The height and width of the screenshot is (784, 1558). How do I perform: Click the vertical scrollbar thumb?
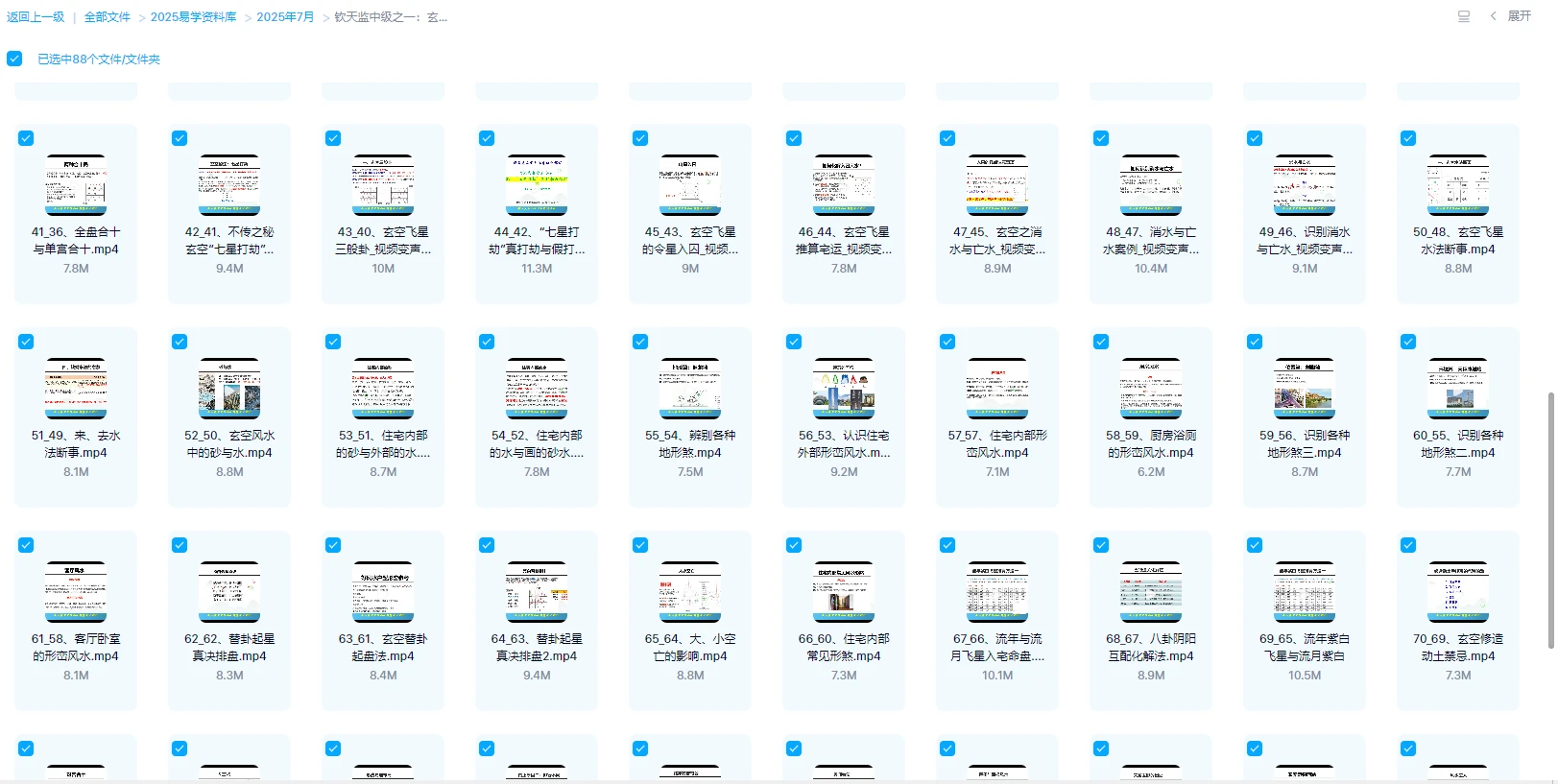tap(1550, 519)
